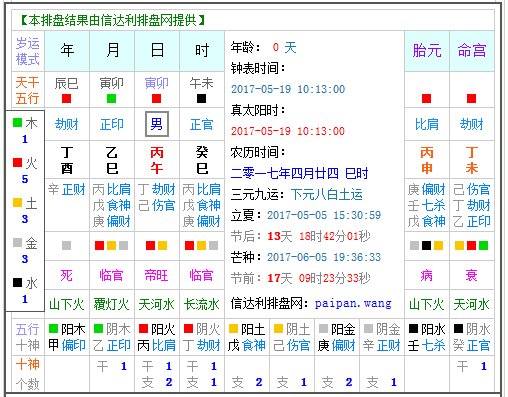Click the 覆灯火 nayin text
Viewport: 508px width, 397px height.
[x=111, y=304]
